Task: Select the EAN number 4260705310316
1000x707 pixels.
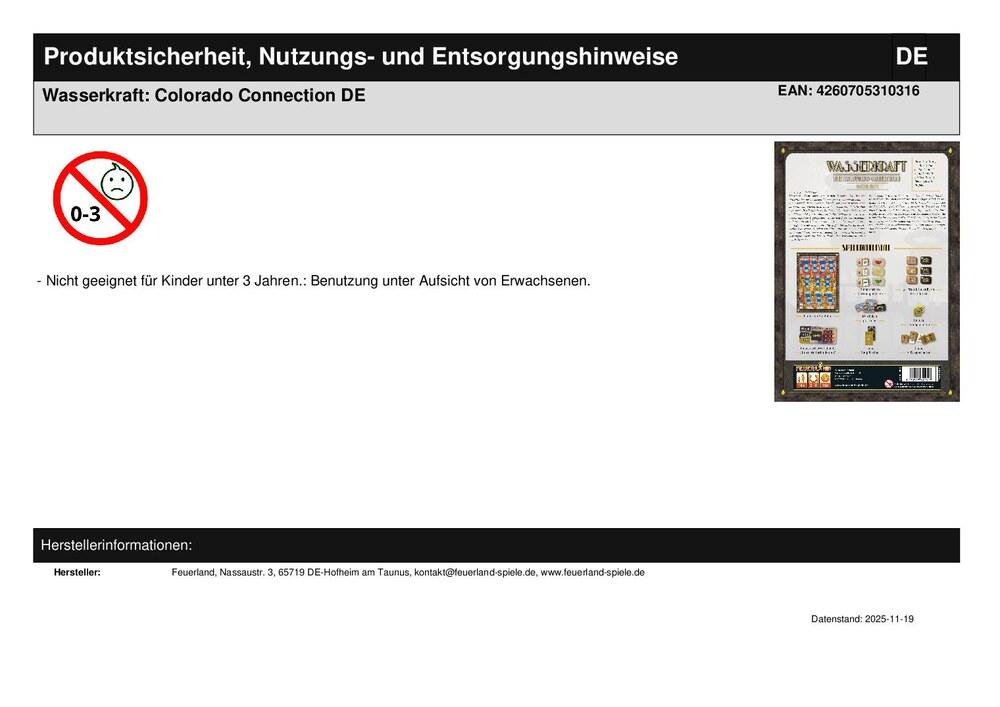Action: tap(867, 91)
